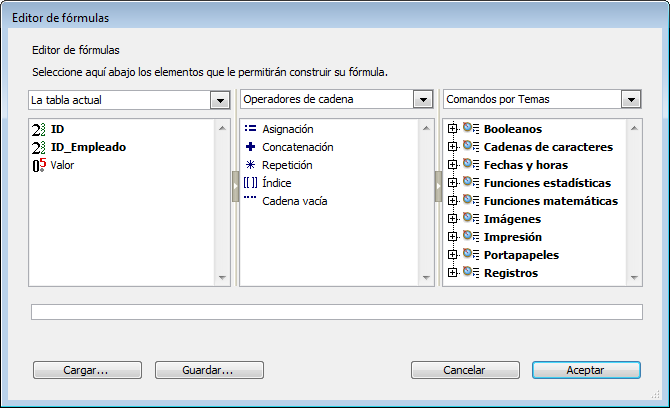
Task: Select the Imágenes theme item
Action: click(x=512, y=219)
